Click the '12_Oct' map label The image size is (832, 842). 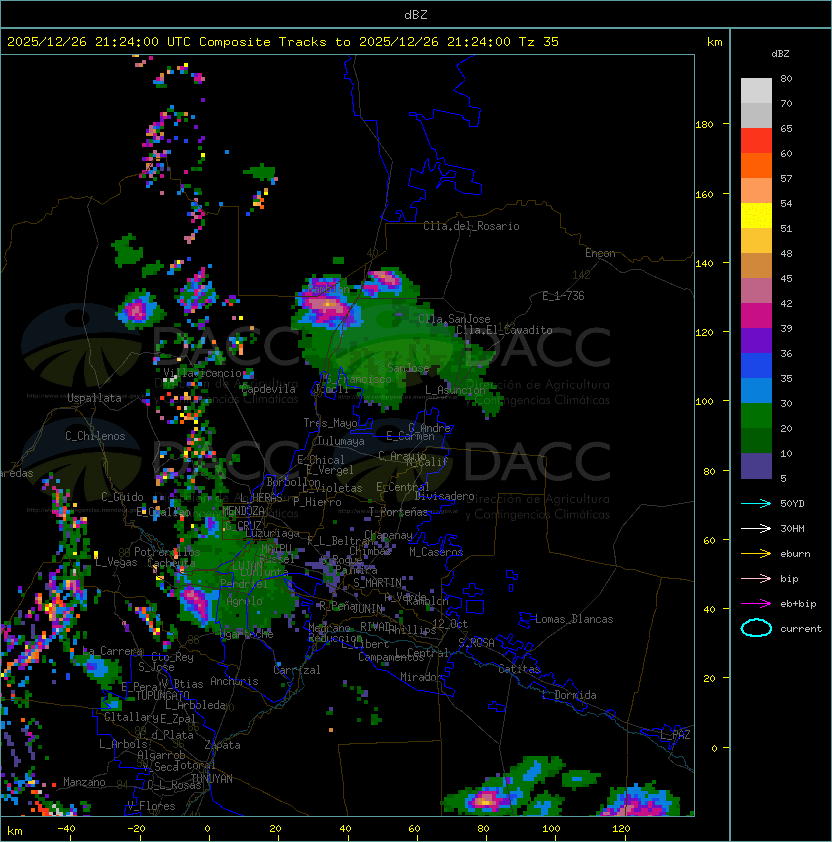[450, 624]
